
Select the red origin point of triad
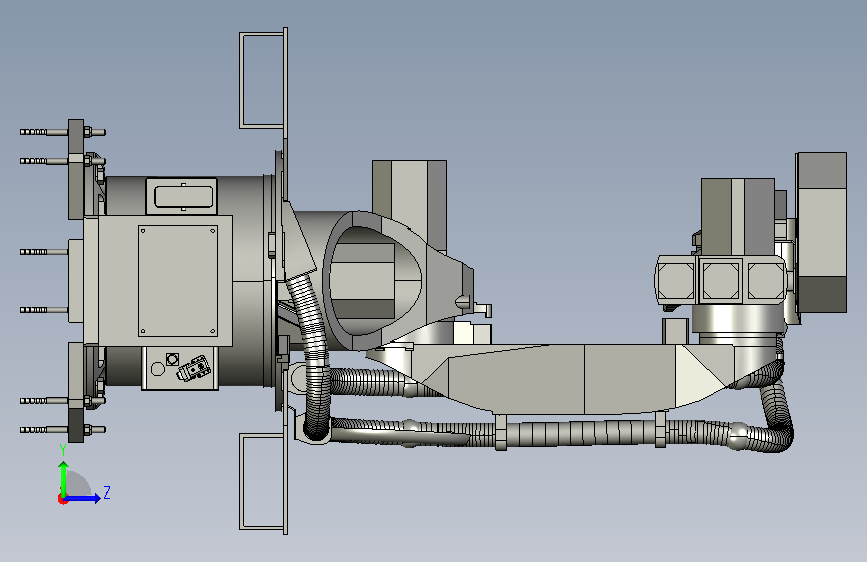62,499
